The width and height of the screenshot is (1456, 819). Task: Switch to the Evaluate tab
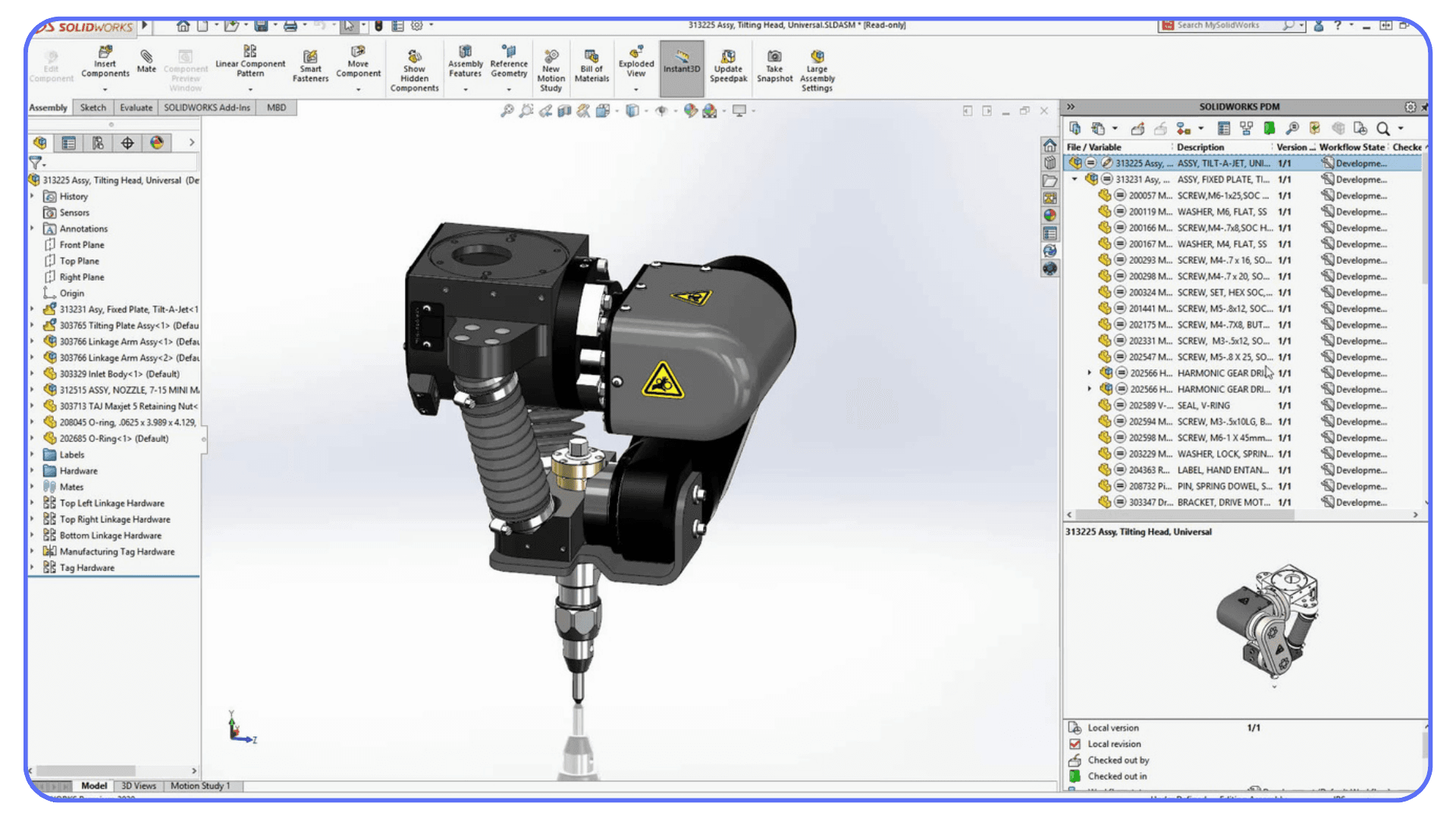136,108
